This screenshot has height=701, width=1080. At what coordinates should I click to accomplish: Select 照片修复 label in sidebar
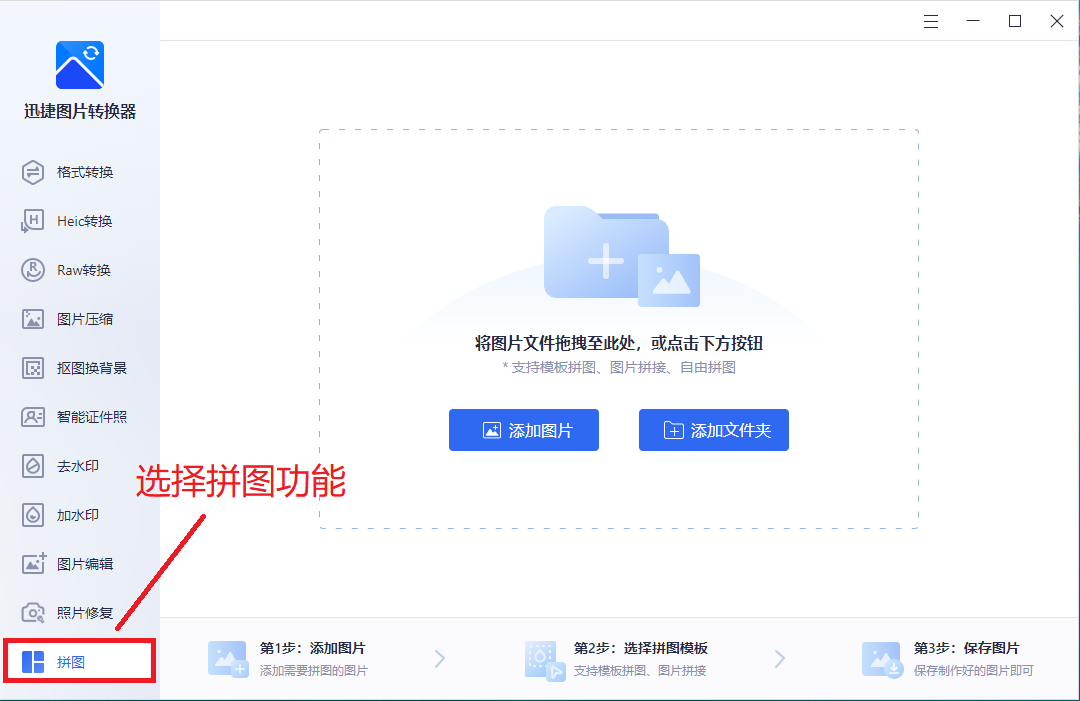point(85,613)
